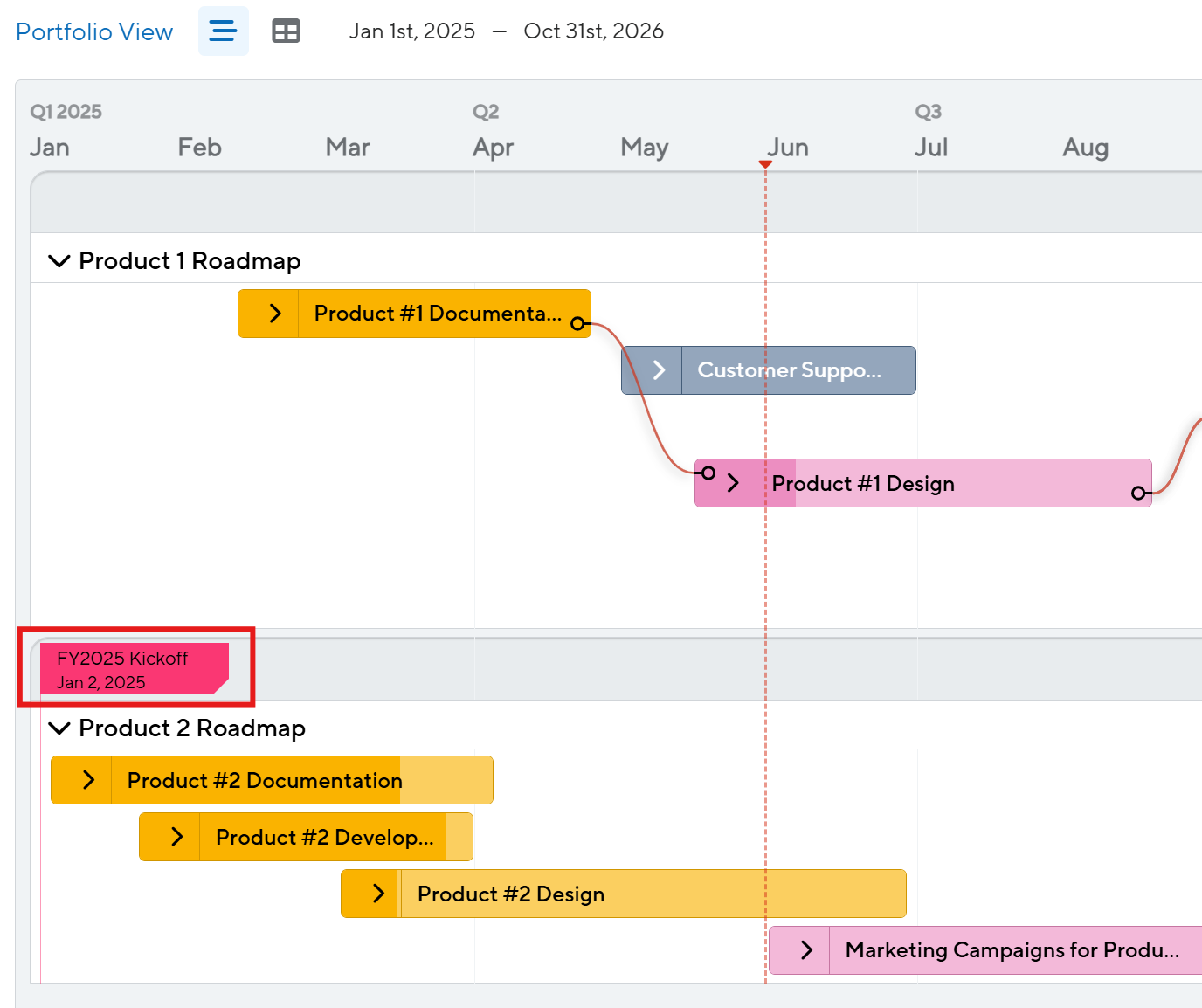
Task: Switch to the timeline list view icon
Action: pyautogui.click(x=223, y=31)
